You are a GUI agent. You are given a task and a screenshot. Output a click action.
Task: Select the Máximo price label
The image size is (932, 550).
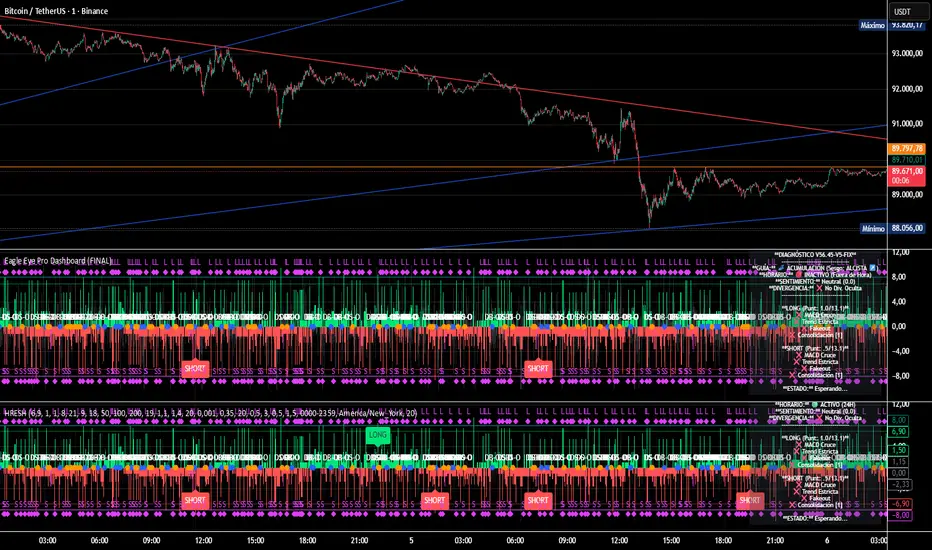coord(873,25)
